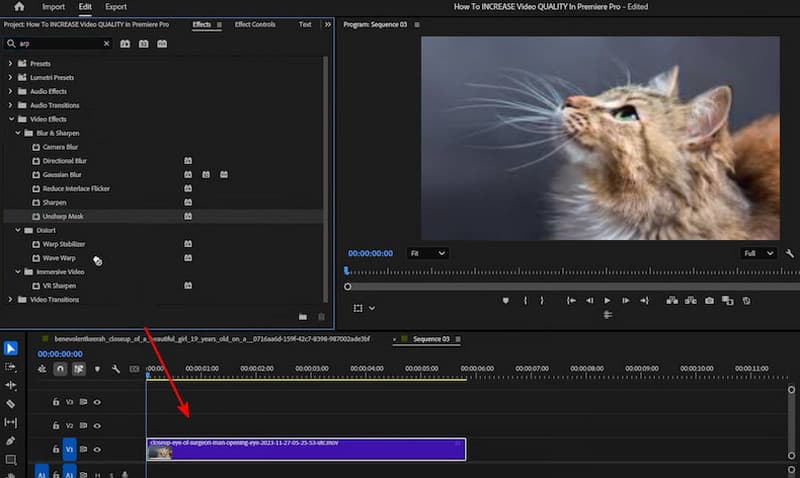800x478 pixels.
Task: Open Program Monitor settings wrench
Action: click(790, 253)
